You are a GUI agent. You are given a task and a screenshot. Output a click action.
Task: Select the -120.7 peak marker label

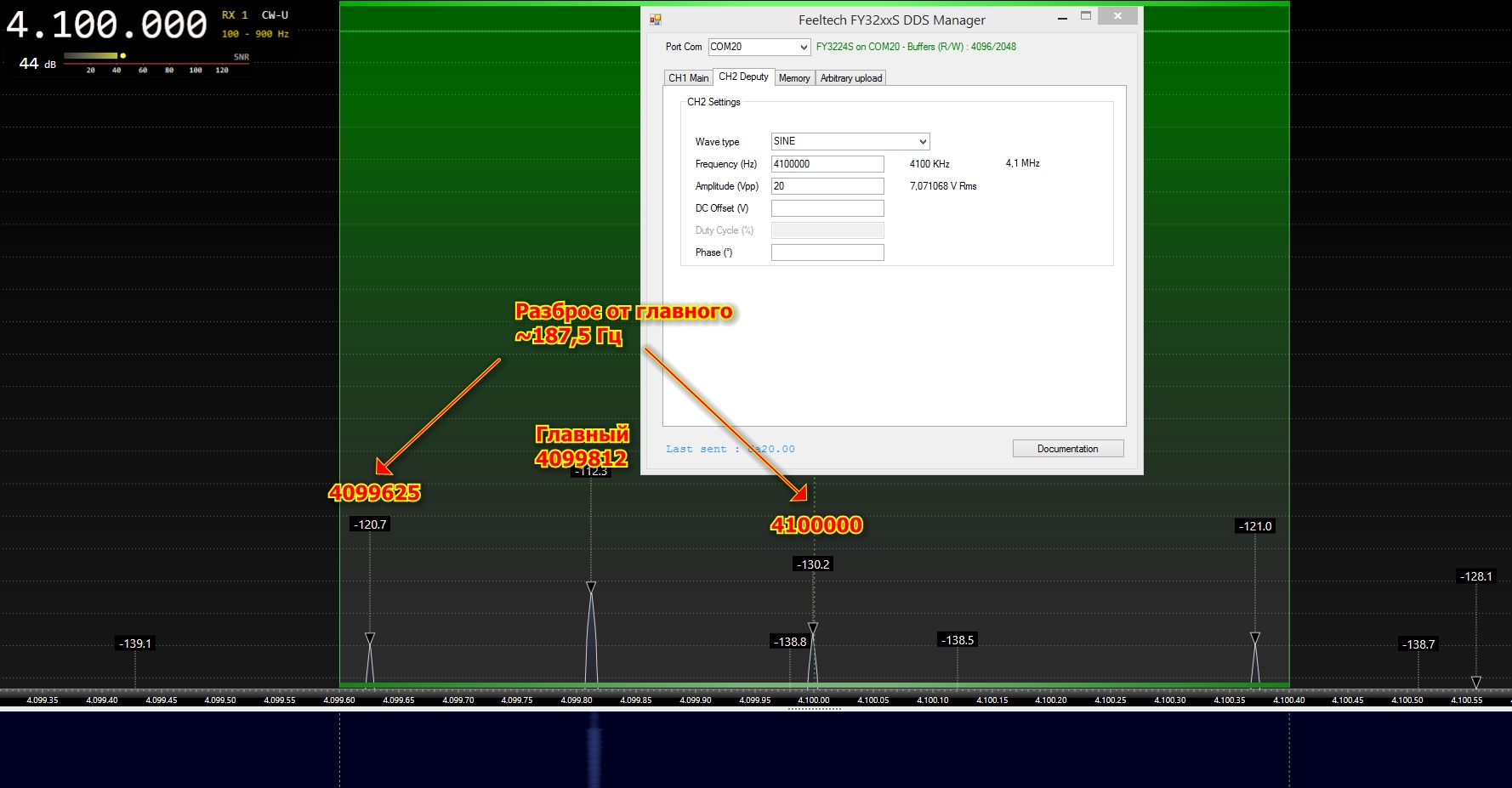coord(370,524)
